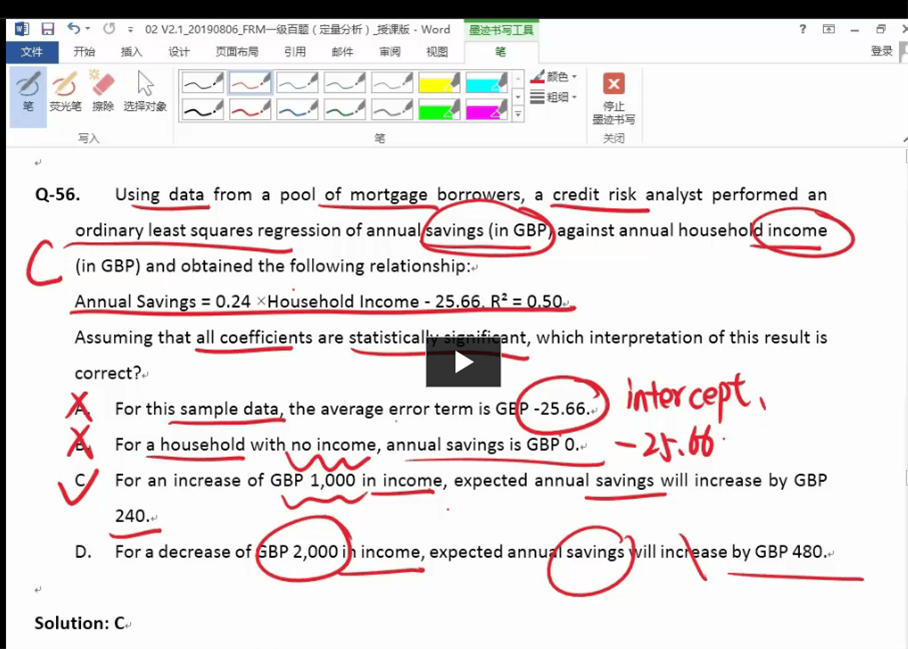Image resolution: width=908 pixels, height=649 pixels.
Task: Choose the Eraser (擦除) tool
Action: point(103,92)
